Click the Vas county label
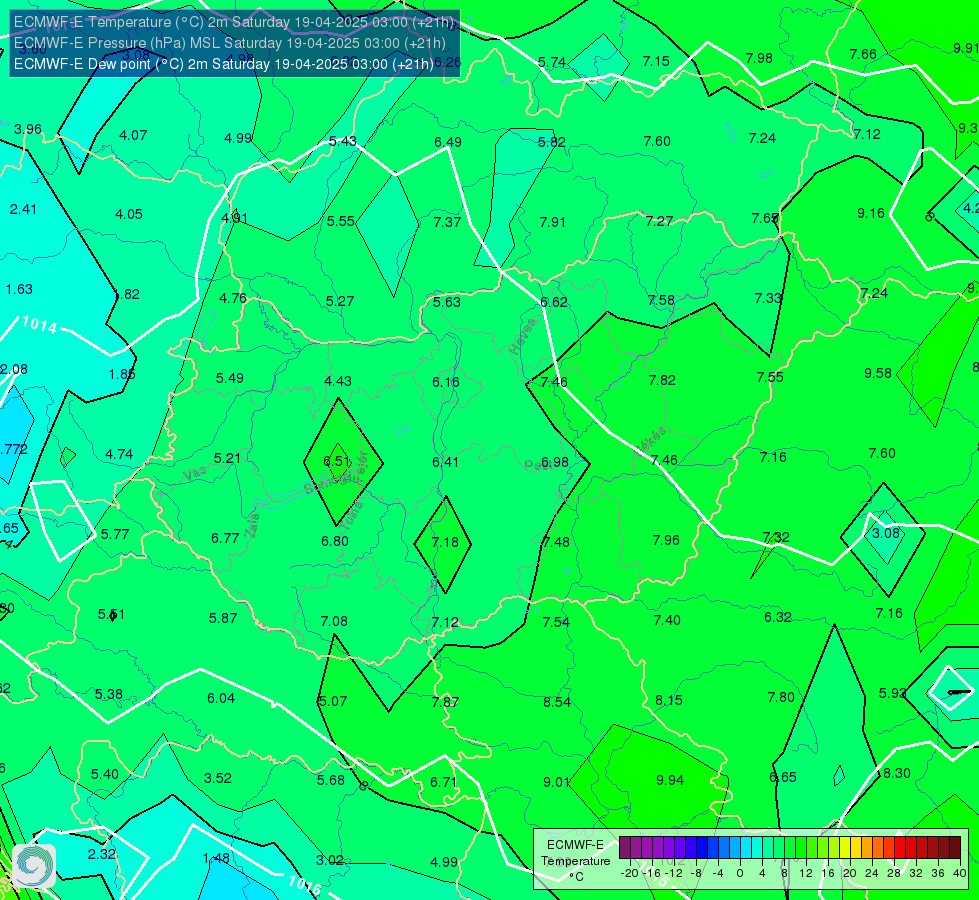Screen dimensions: 979x900 195,475
